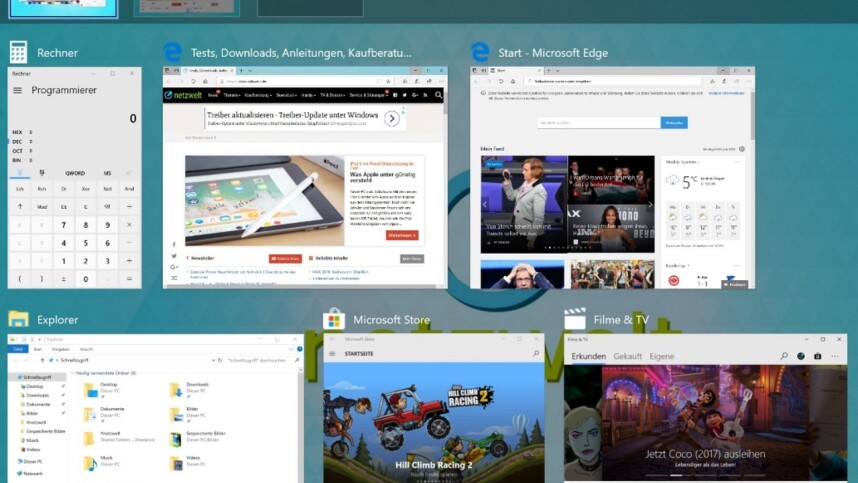Click the shopping bag icon in Filme & TV
This screenshot has width=858, height=483.
click(x=818, y=356)
